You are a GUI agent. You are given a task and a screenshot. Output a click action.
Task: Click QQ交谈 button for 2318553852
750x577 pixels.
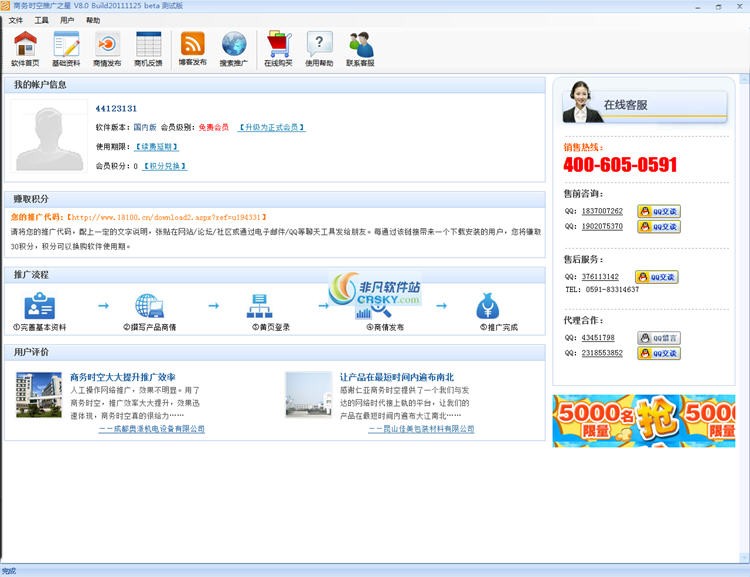[x=659, y=353]
